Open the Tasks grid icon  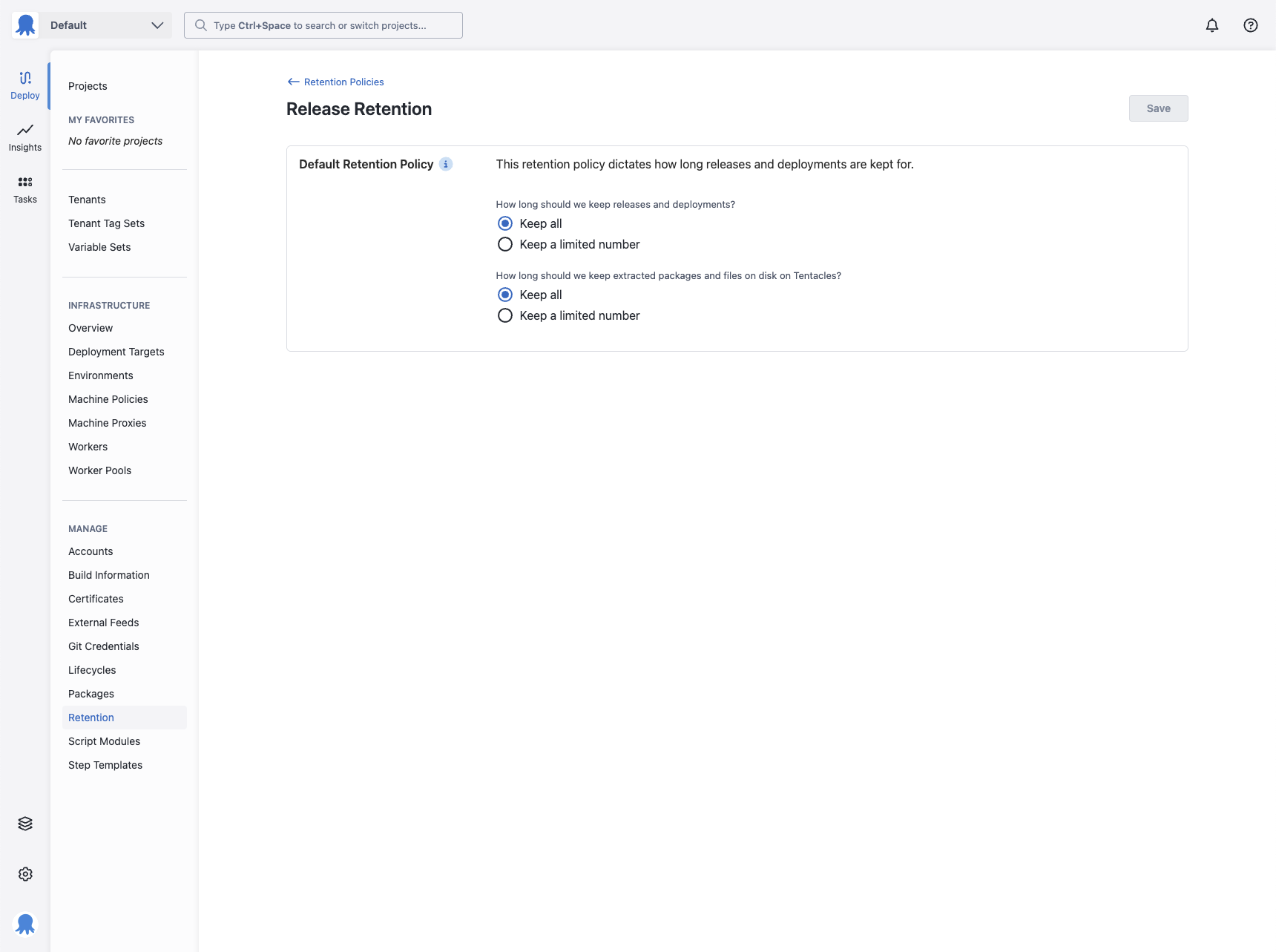(x=25, y=183)
